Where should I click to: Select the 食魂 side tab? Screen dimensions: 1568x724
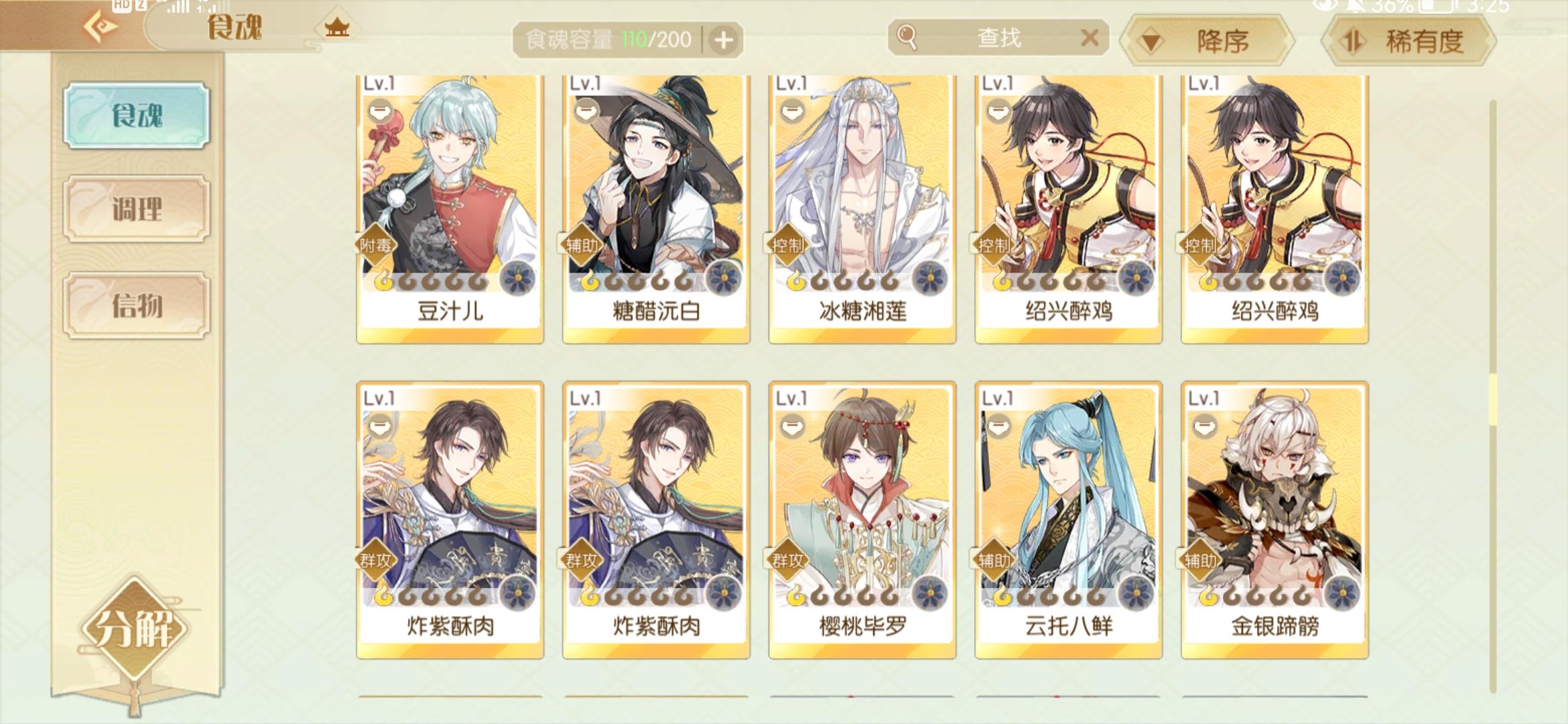[x=137, y=115]
